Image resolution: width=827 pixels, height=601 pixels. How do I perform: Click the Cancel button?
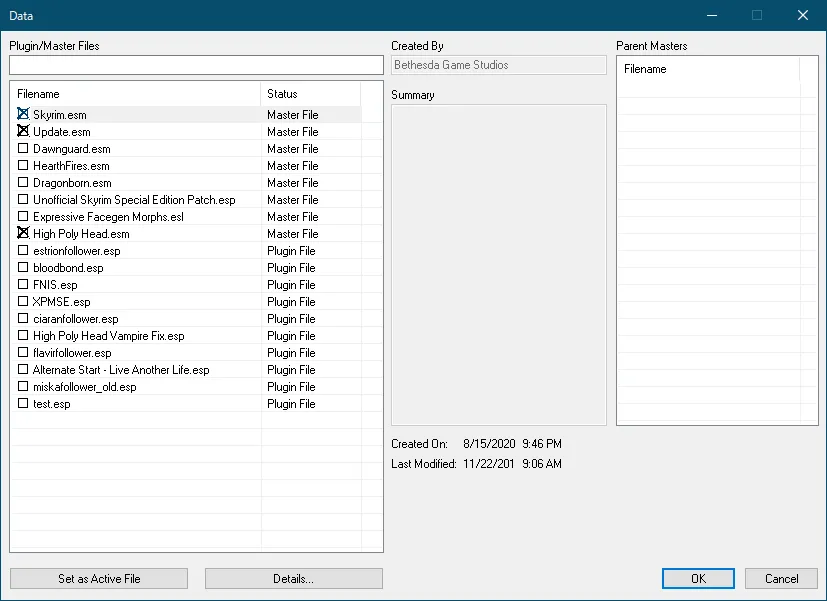(781, 579)
